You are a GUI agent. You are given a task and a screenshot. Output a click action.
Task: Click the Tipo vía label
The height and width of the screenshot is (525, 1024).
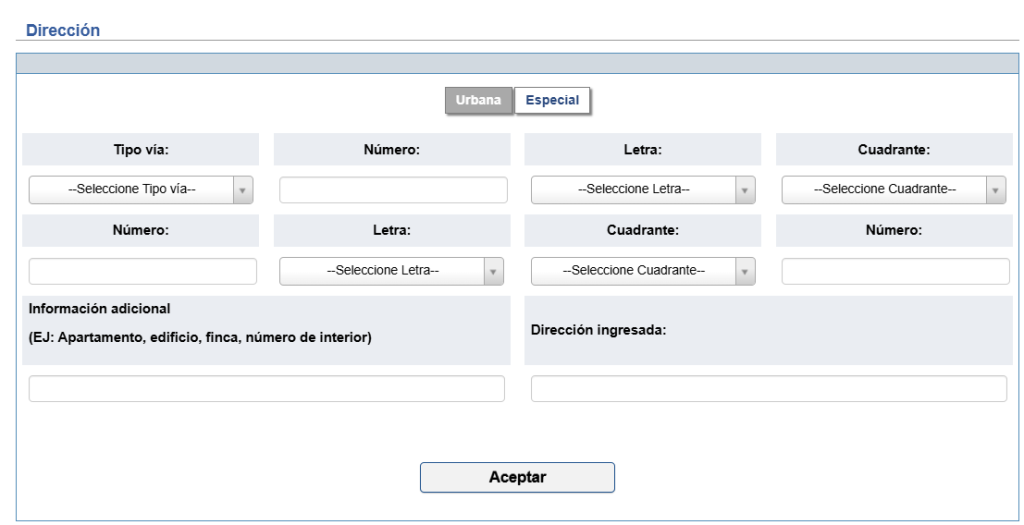coord(141,150)
